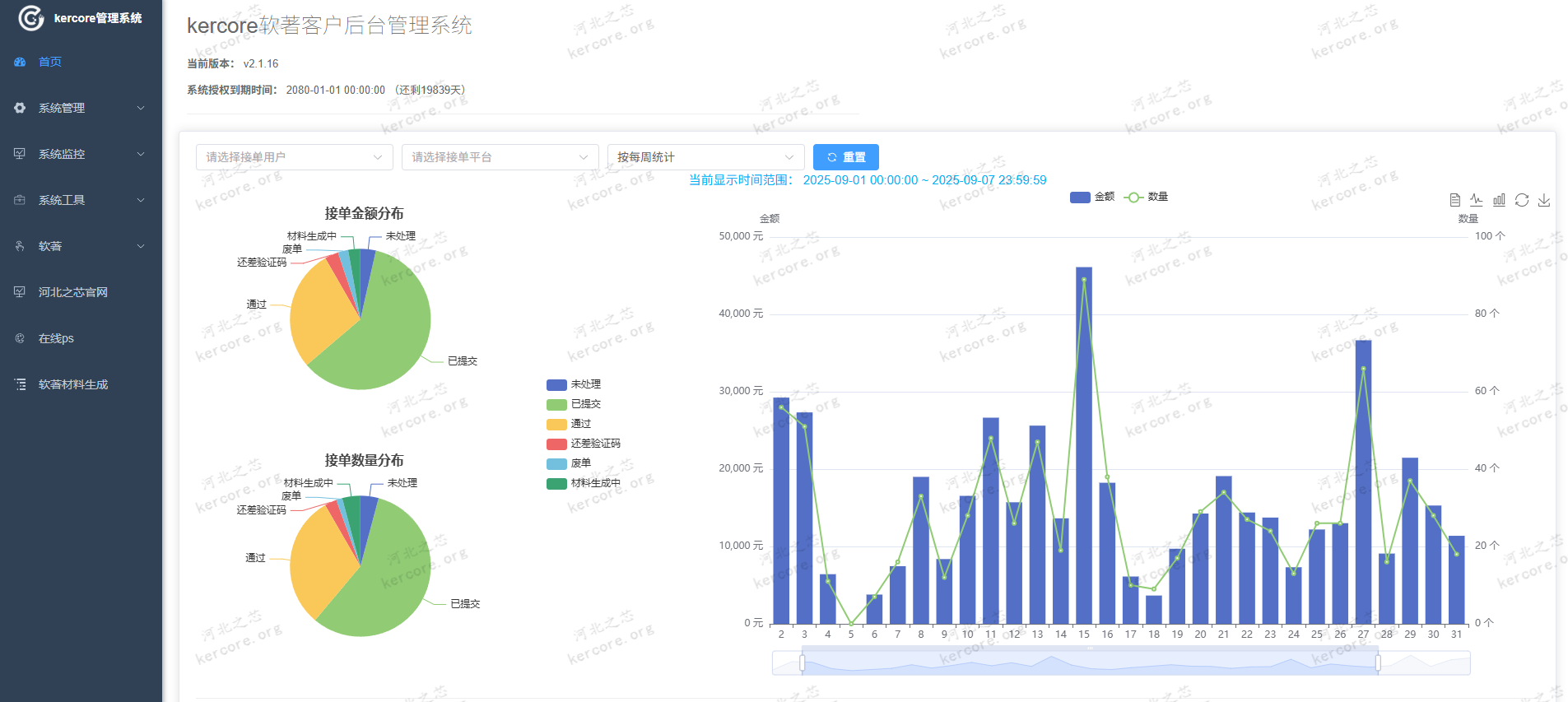
Task: Click the page title kercore软著客户后台管理系统
Action: 329,26
